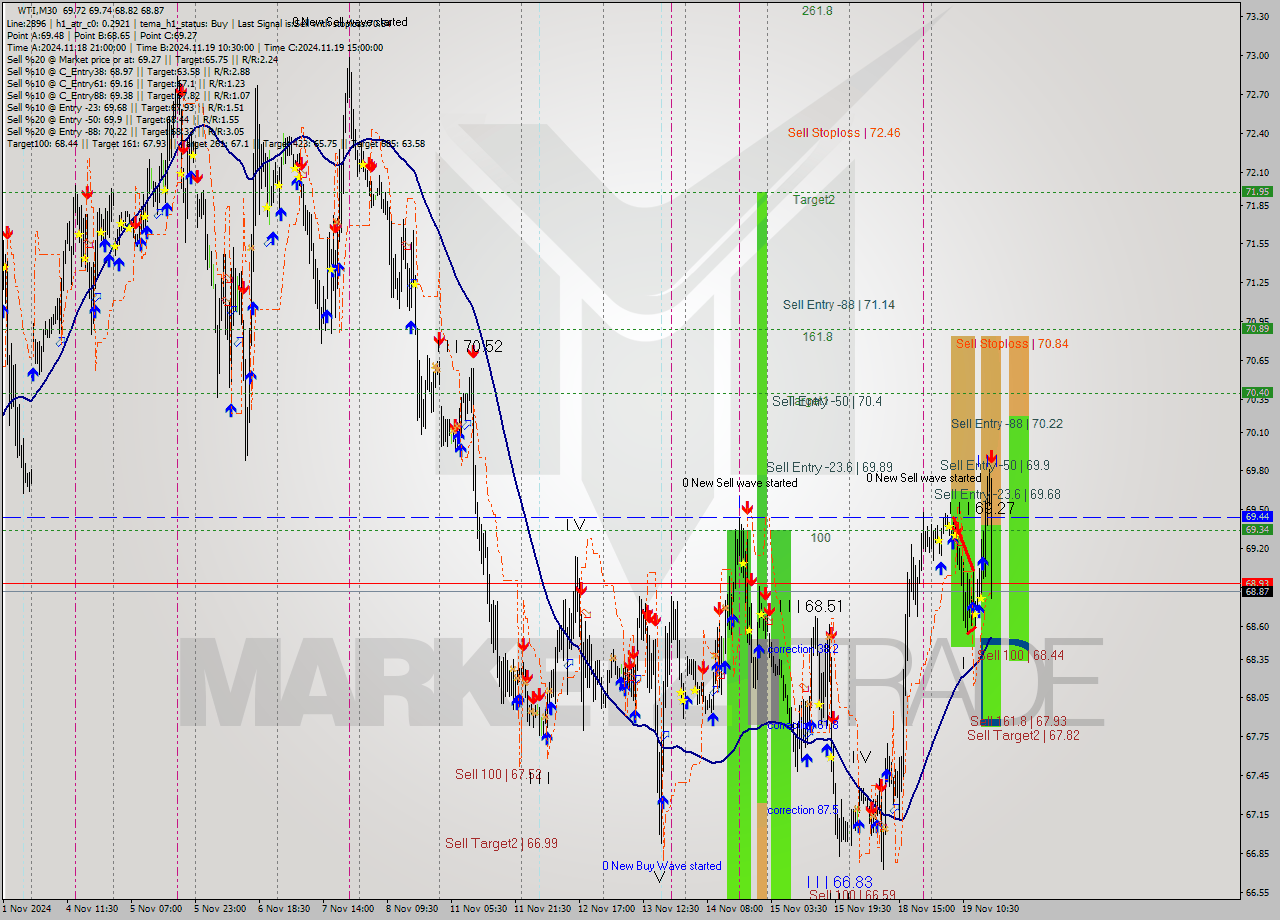Click the '| | | 70.52' wave label
Screen dimensions: 1280x920
(x=470, y=347)
